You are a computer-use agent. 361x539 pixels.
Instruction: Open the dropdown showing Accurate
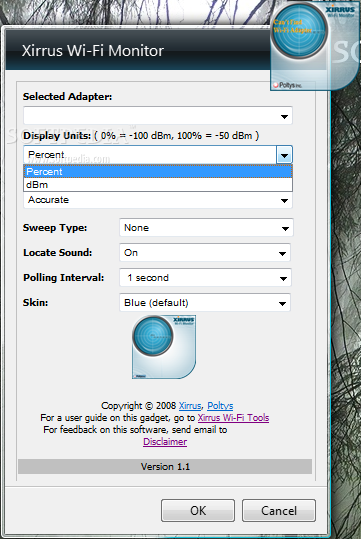point(158,200)
